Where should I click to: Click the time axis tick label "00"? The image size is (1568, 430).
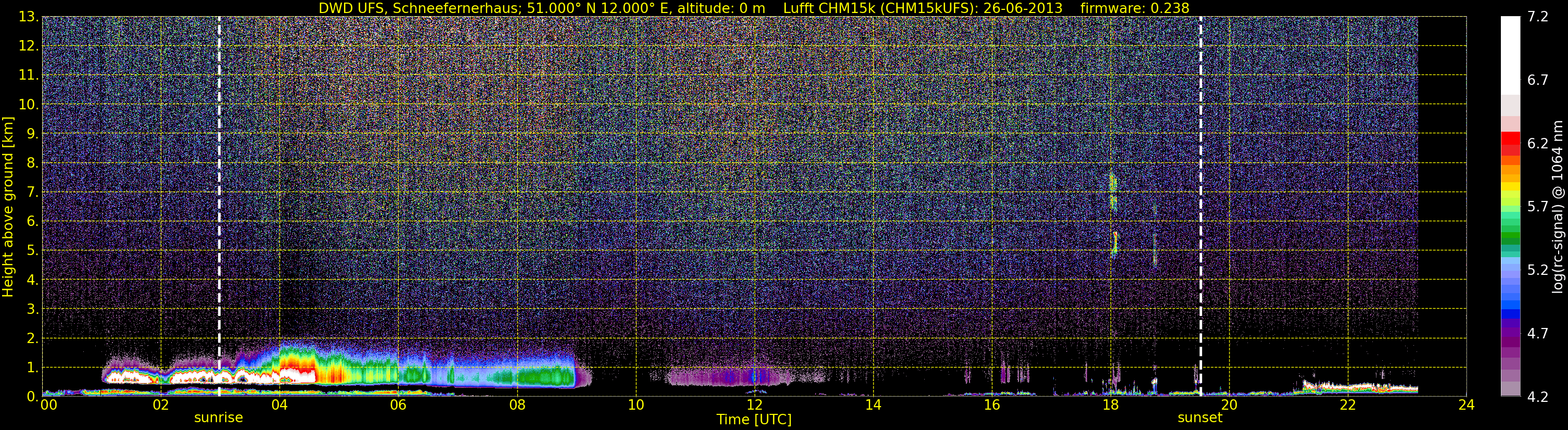tap(48, 405)
